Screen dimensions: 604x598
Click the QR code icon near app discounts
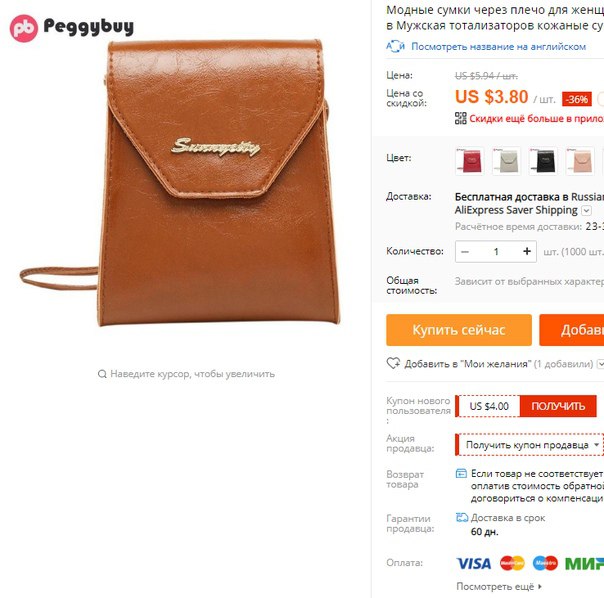pos(460,118)
